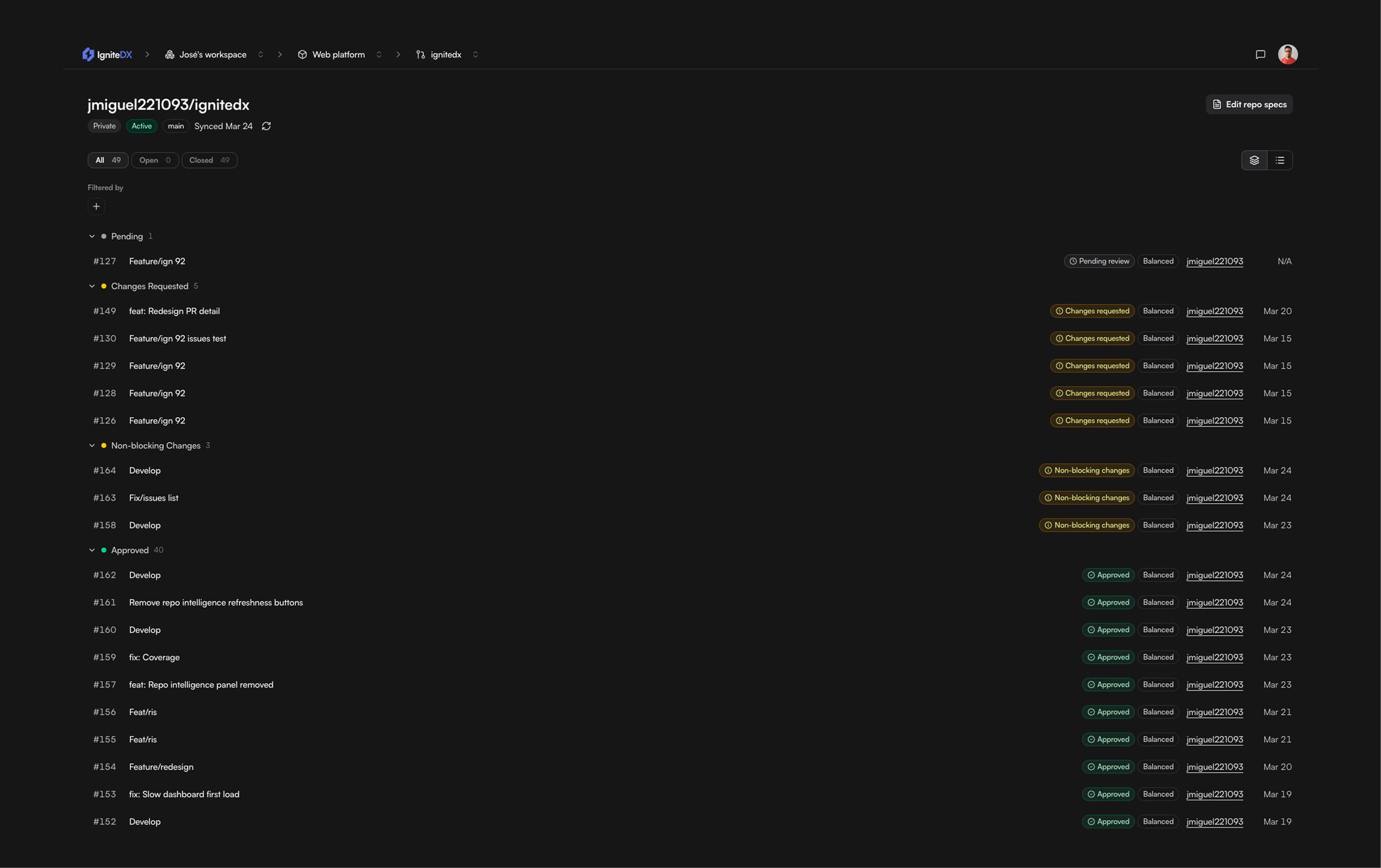Open PR #149 Redesign PR detail

[x=174, y=311]
